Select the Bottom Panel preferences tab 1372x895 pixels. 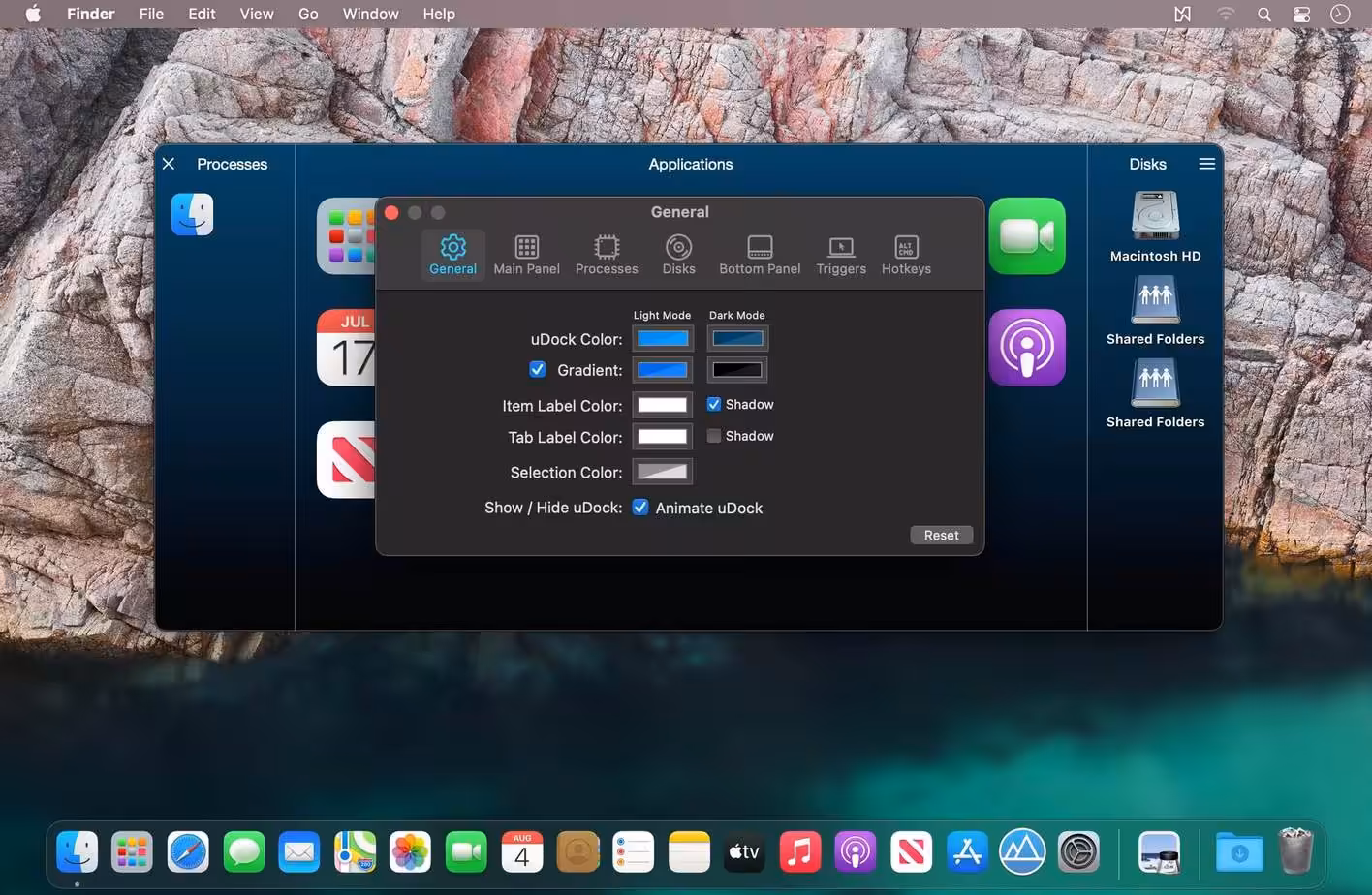click(x=760, y=256)
